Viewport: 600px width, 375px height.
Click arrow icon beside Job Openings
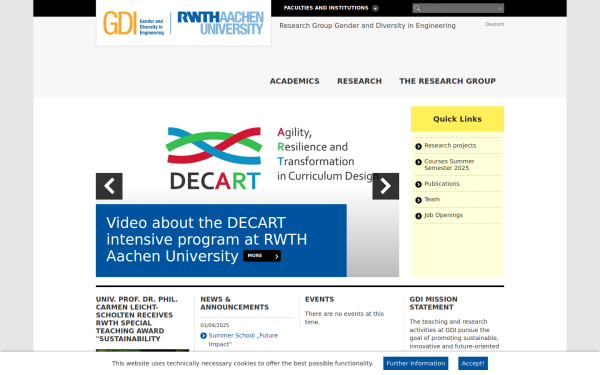pos(418,216)
